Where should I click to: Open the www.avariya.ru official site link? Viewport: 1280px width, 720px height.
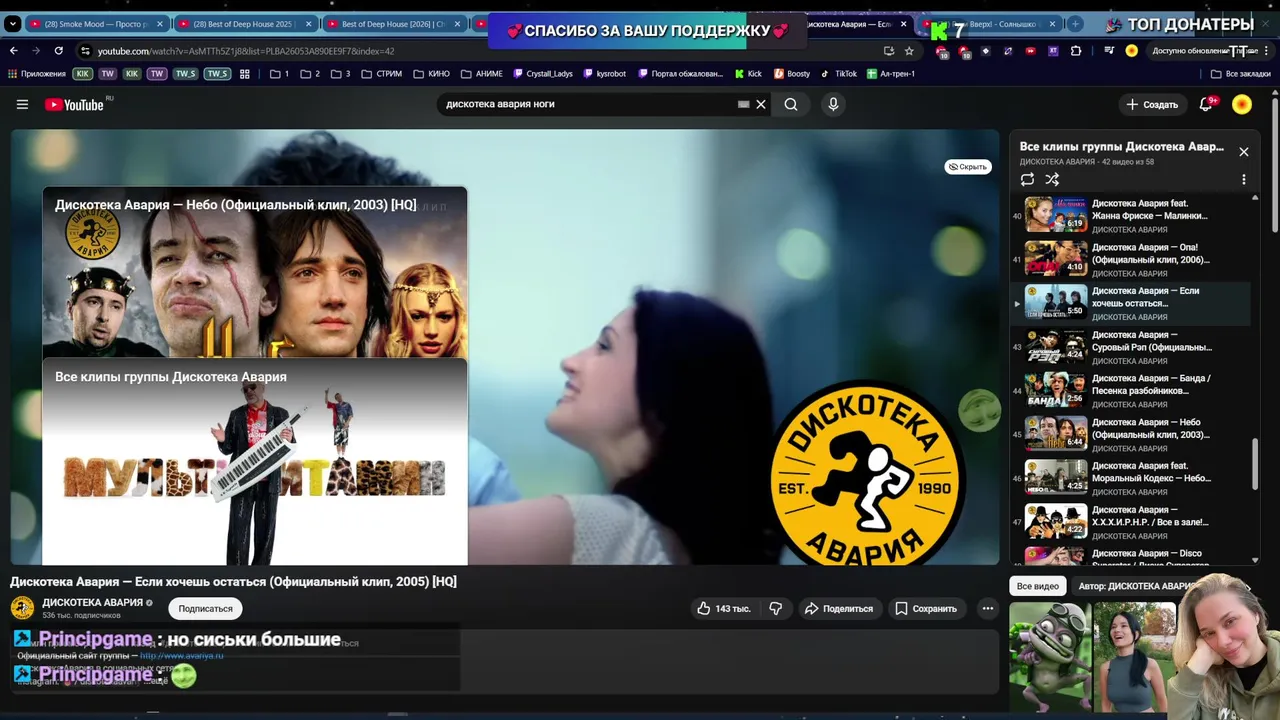point(181,656)
